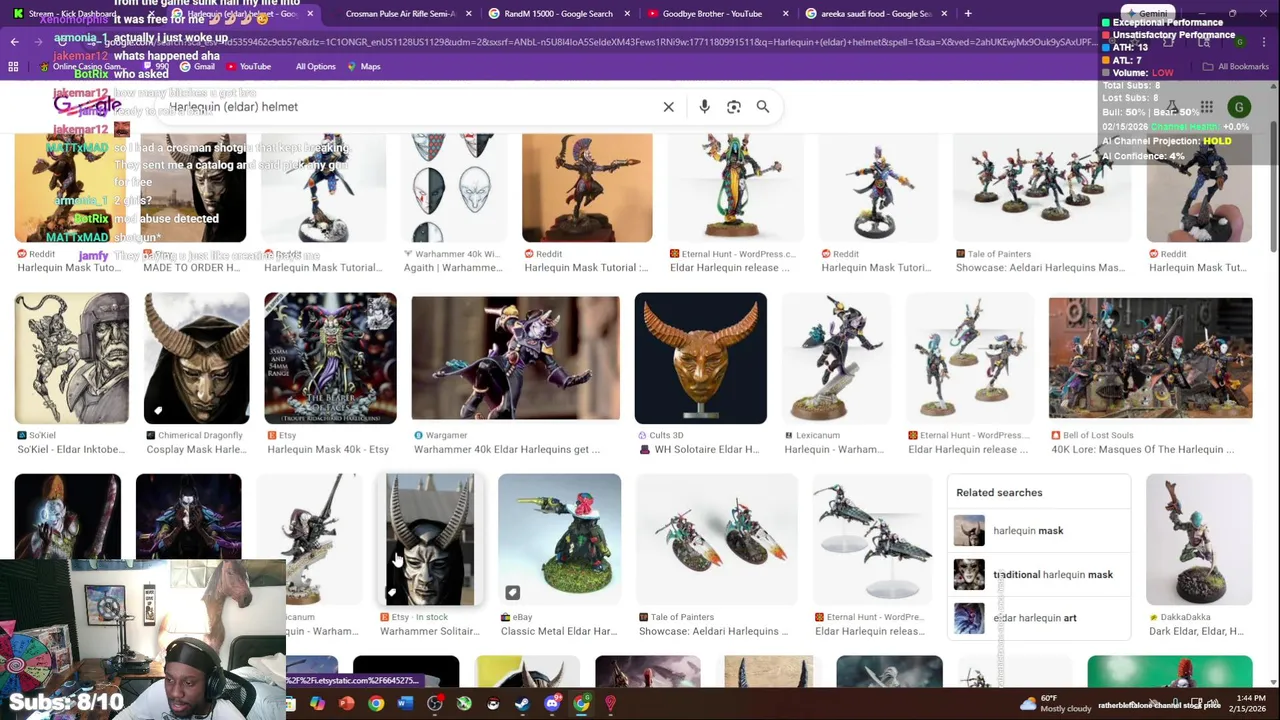Open the All Options bookmark
Screen dimensions: 1280x720
tap(315, 66)
